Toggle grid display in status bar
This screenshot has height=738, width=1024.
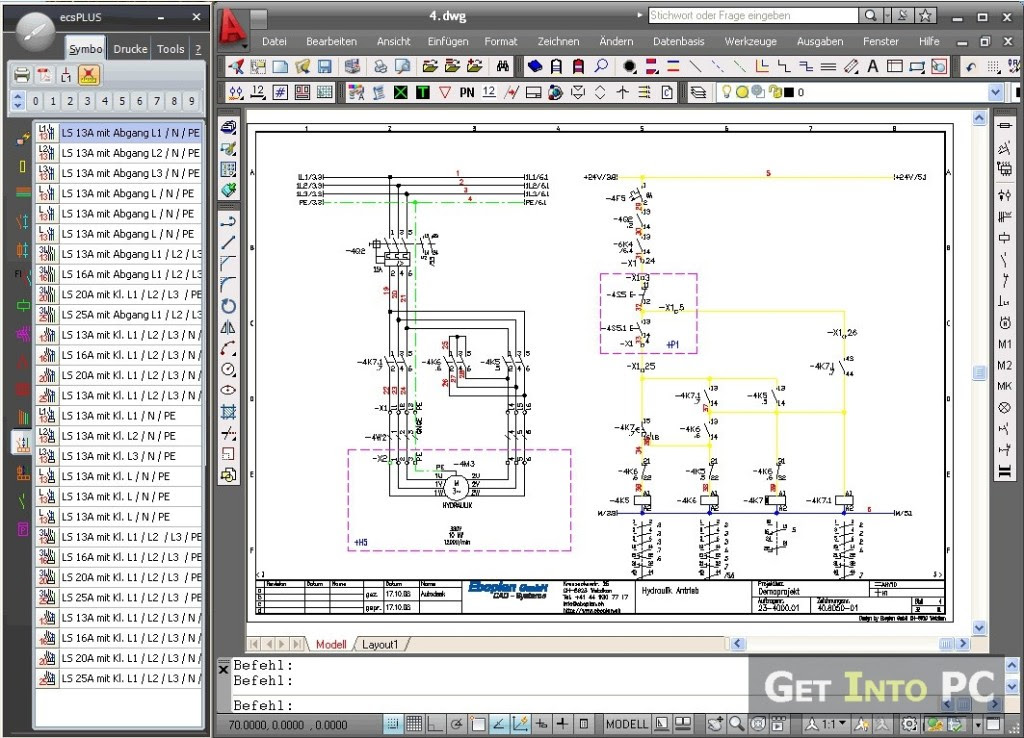pyautogui.click(x=414, y=724)
